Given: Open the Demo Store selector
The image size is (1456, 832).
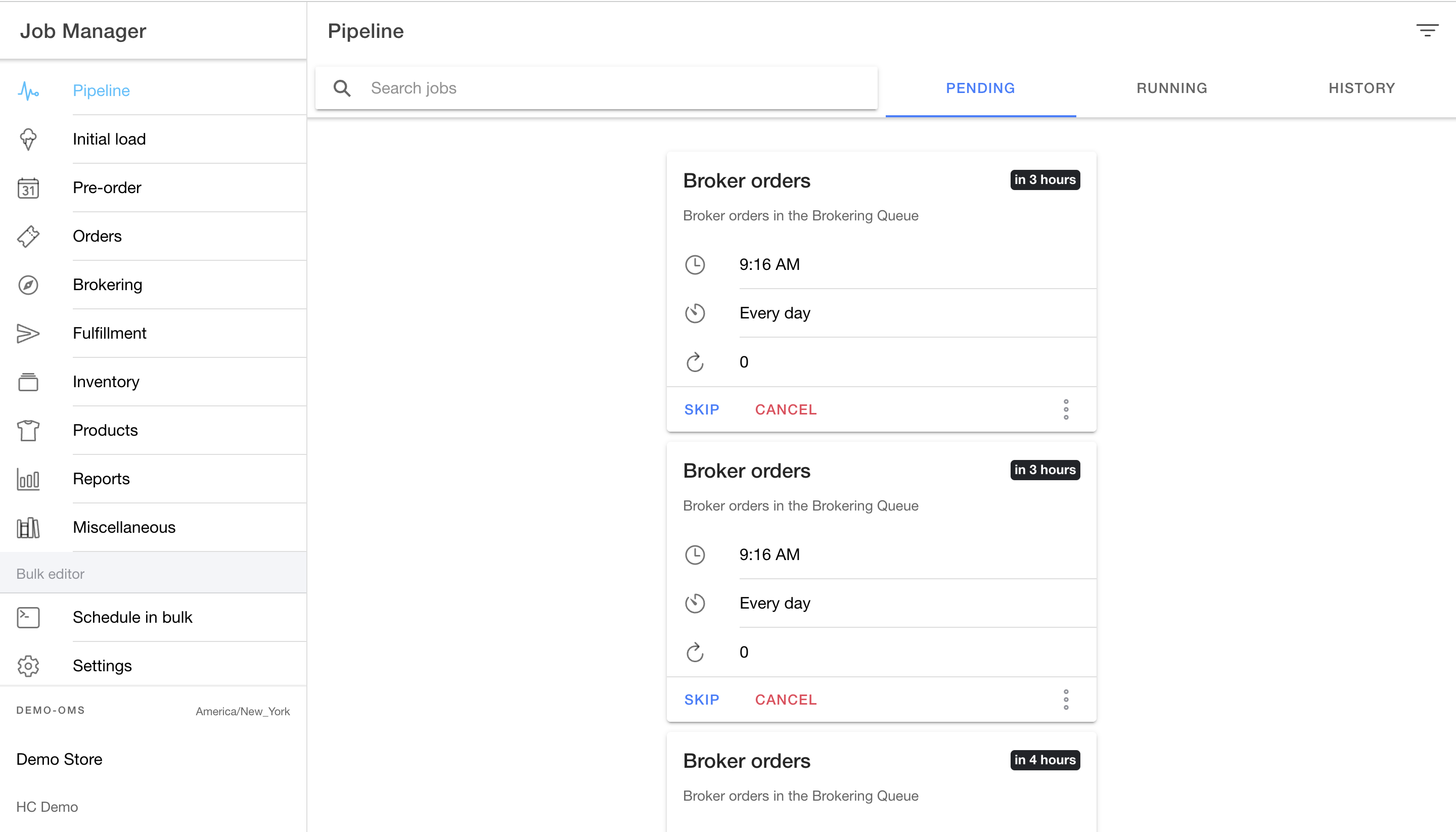Looking at the screenshot, I should click(x=60, y=759).
